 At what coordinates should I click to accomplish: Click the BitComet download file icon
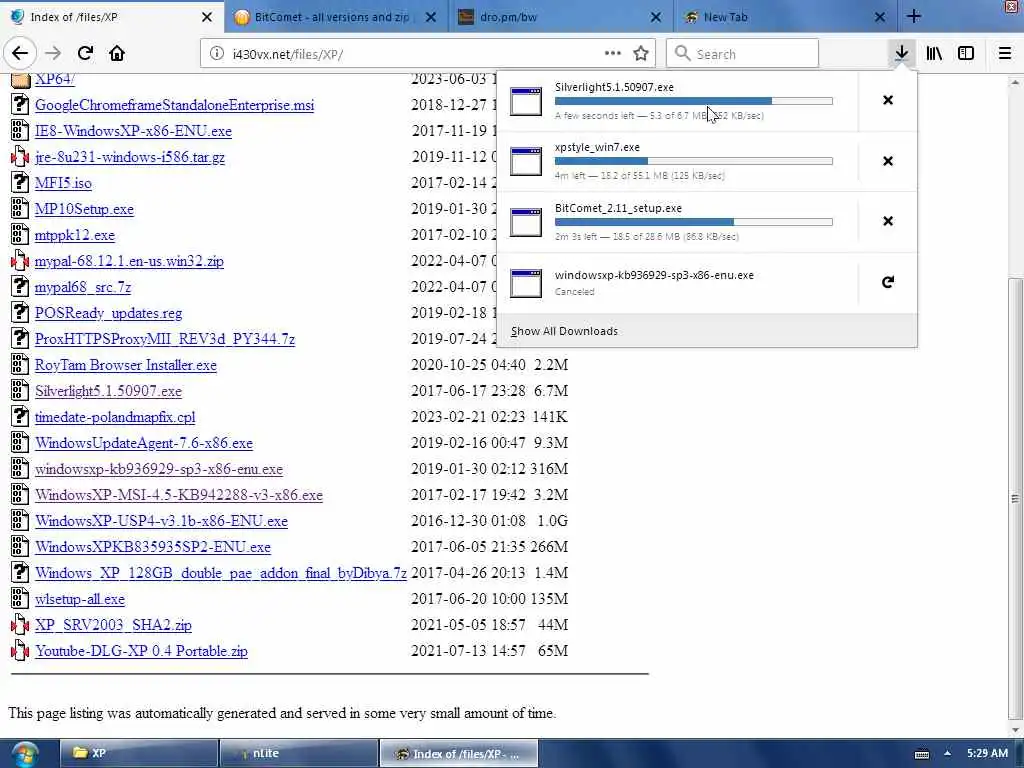(526, 222)
